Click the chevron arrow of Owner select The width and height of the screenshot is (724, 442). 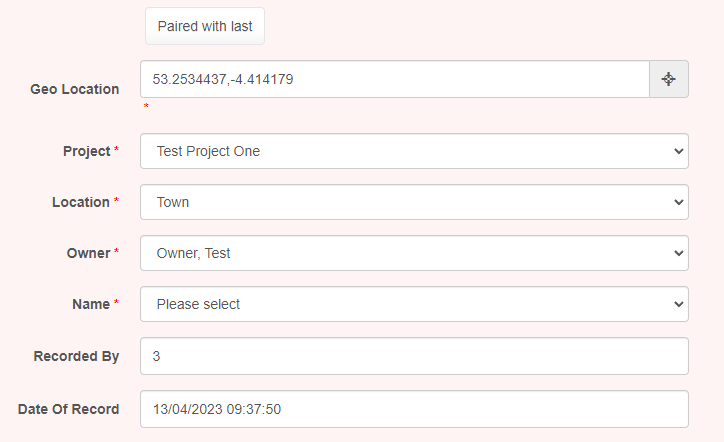(x=678, y=253)
